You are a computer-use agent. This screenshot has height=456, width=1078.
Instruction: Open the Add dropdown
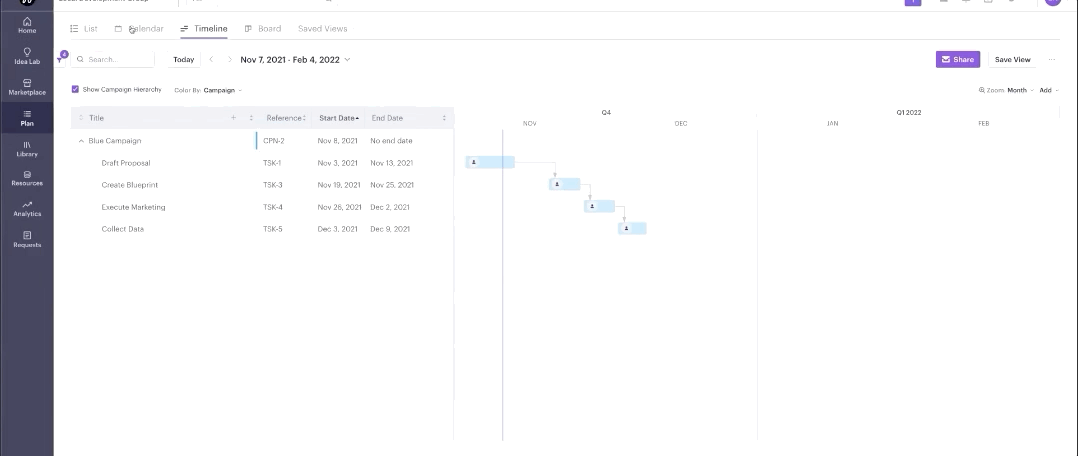click(x=1048, y=90)
